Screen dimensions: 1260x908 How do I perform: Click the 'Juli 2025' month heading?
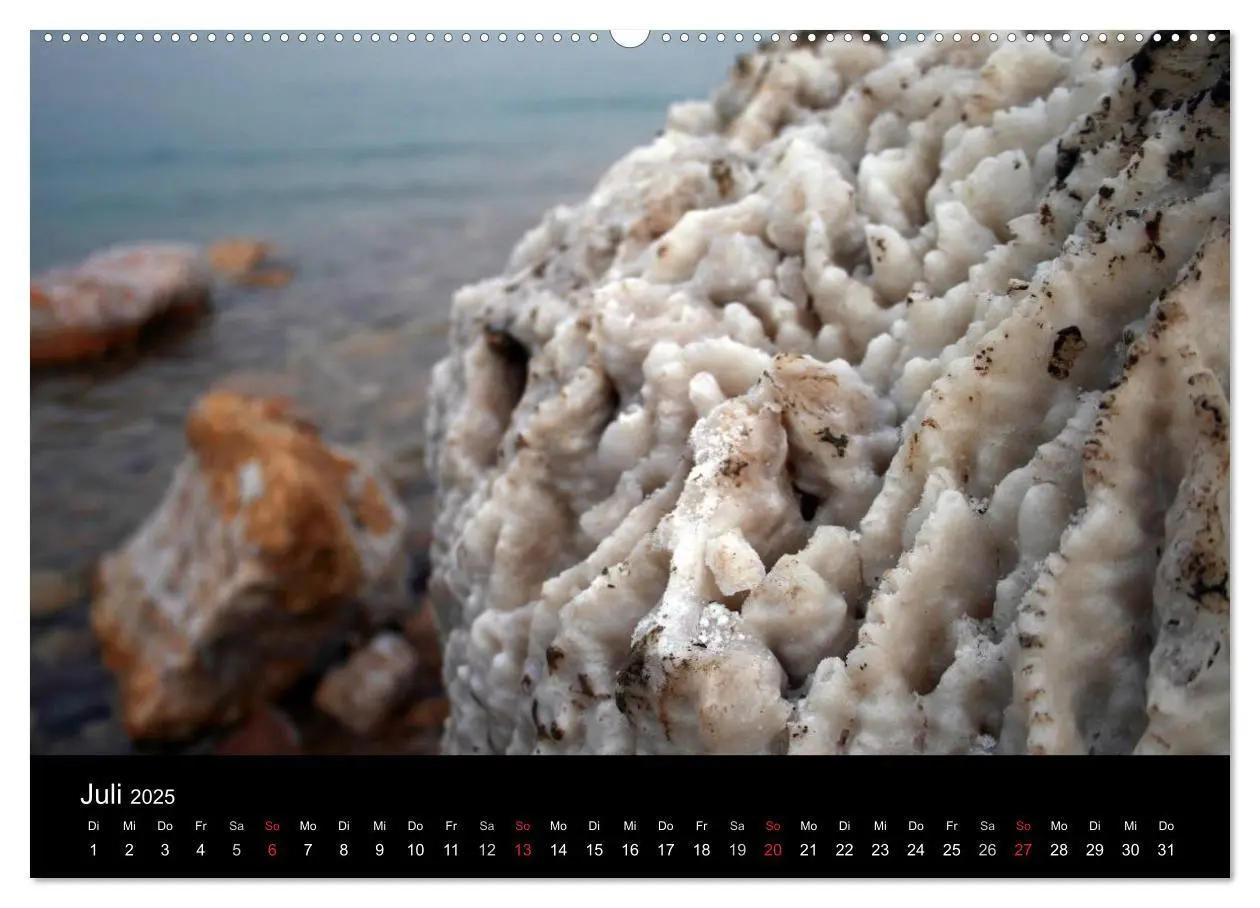tap(127, 795)
